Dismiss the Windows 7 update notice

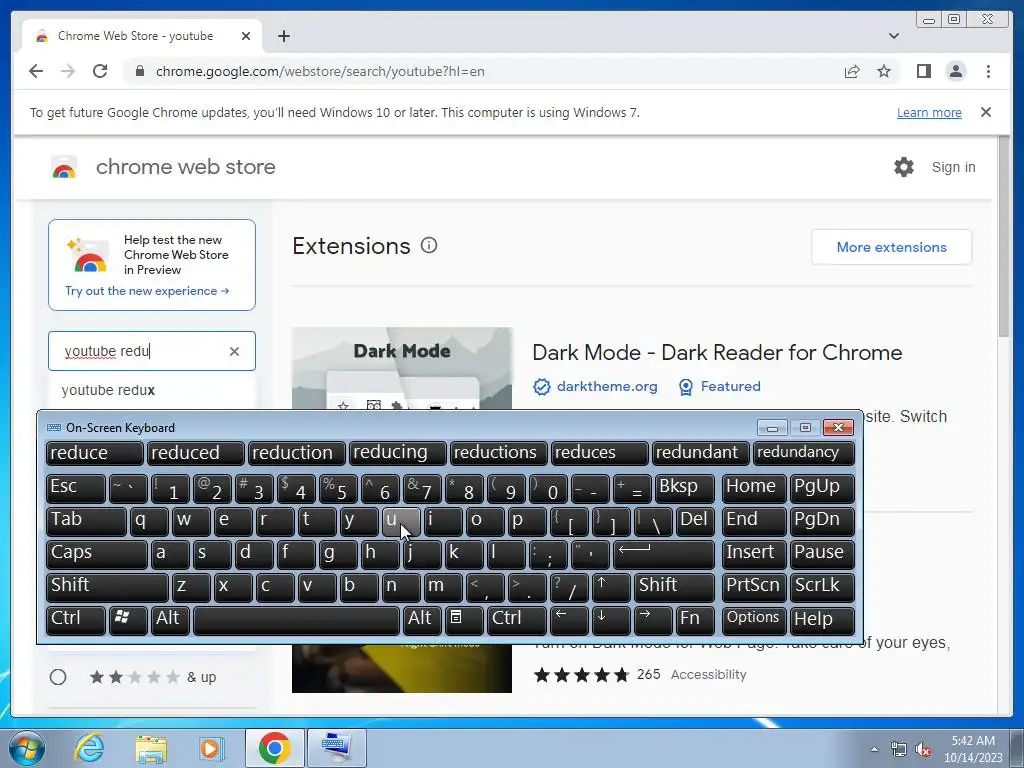coord(985,112)
